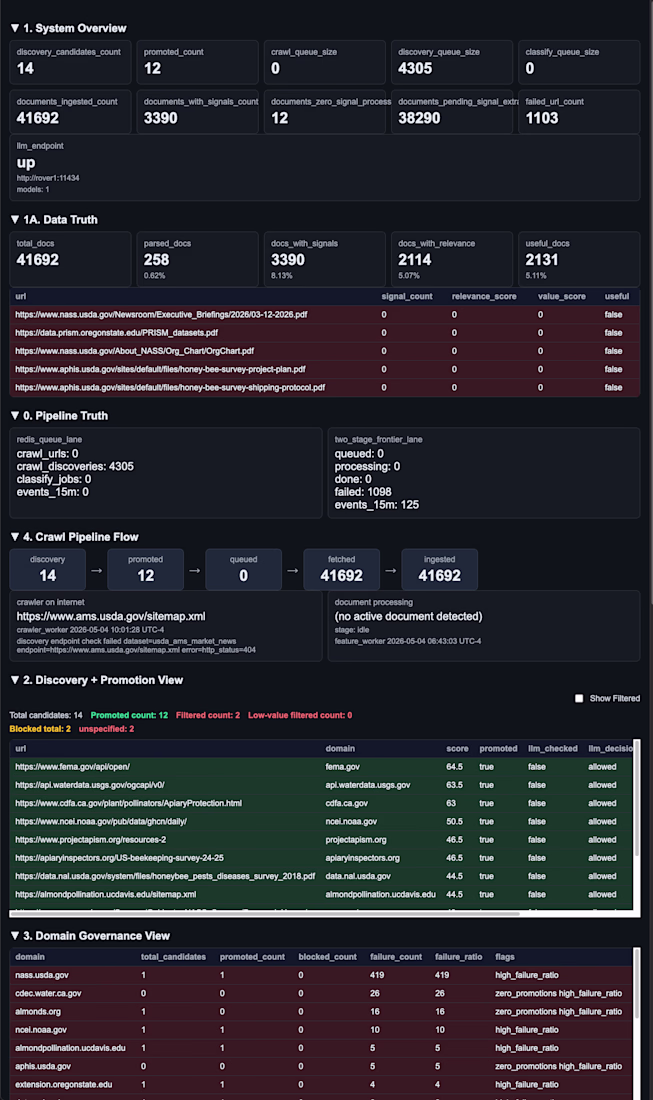Select the failed_url_count card showing 1103
Image resolution: width=653 pixels, height=1100 pixels.
tap(579, 112)
